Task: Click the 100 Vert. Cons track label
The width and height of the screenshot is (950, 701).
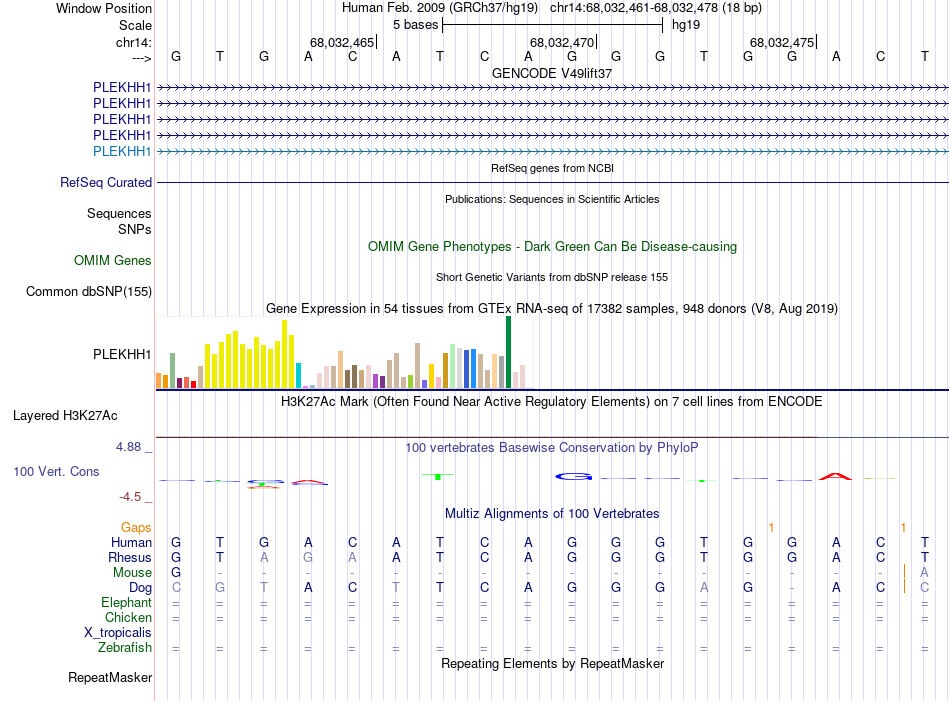Action: [x=56, y=471]
